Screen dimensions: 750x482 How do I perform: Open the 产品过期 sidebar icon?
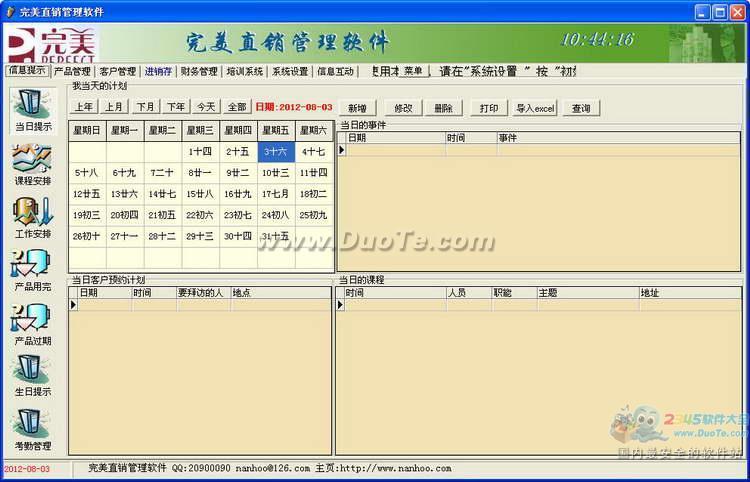(33, 325)
